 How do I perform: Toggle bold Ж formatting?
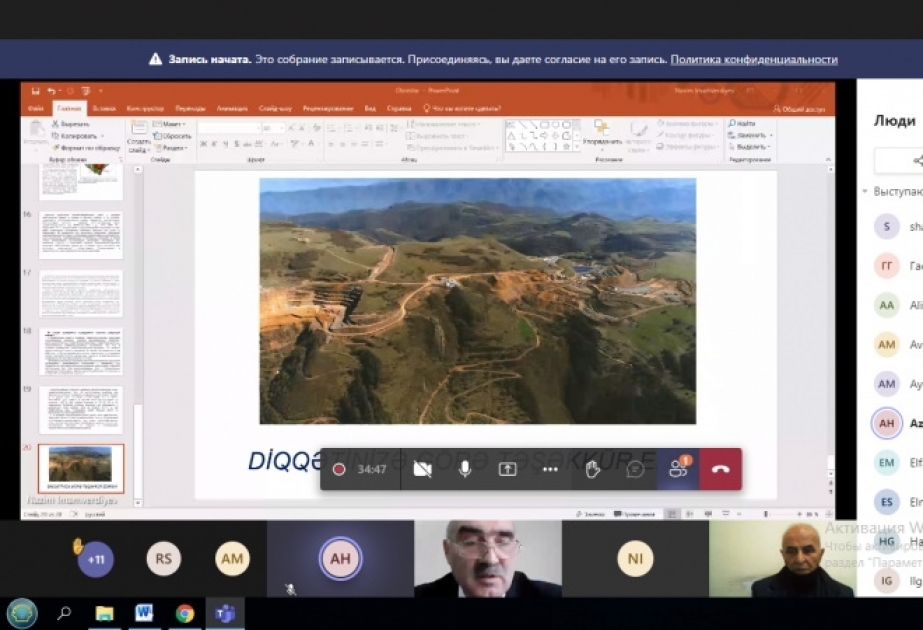[203, 144]
